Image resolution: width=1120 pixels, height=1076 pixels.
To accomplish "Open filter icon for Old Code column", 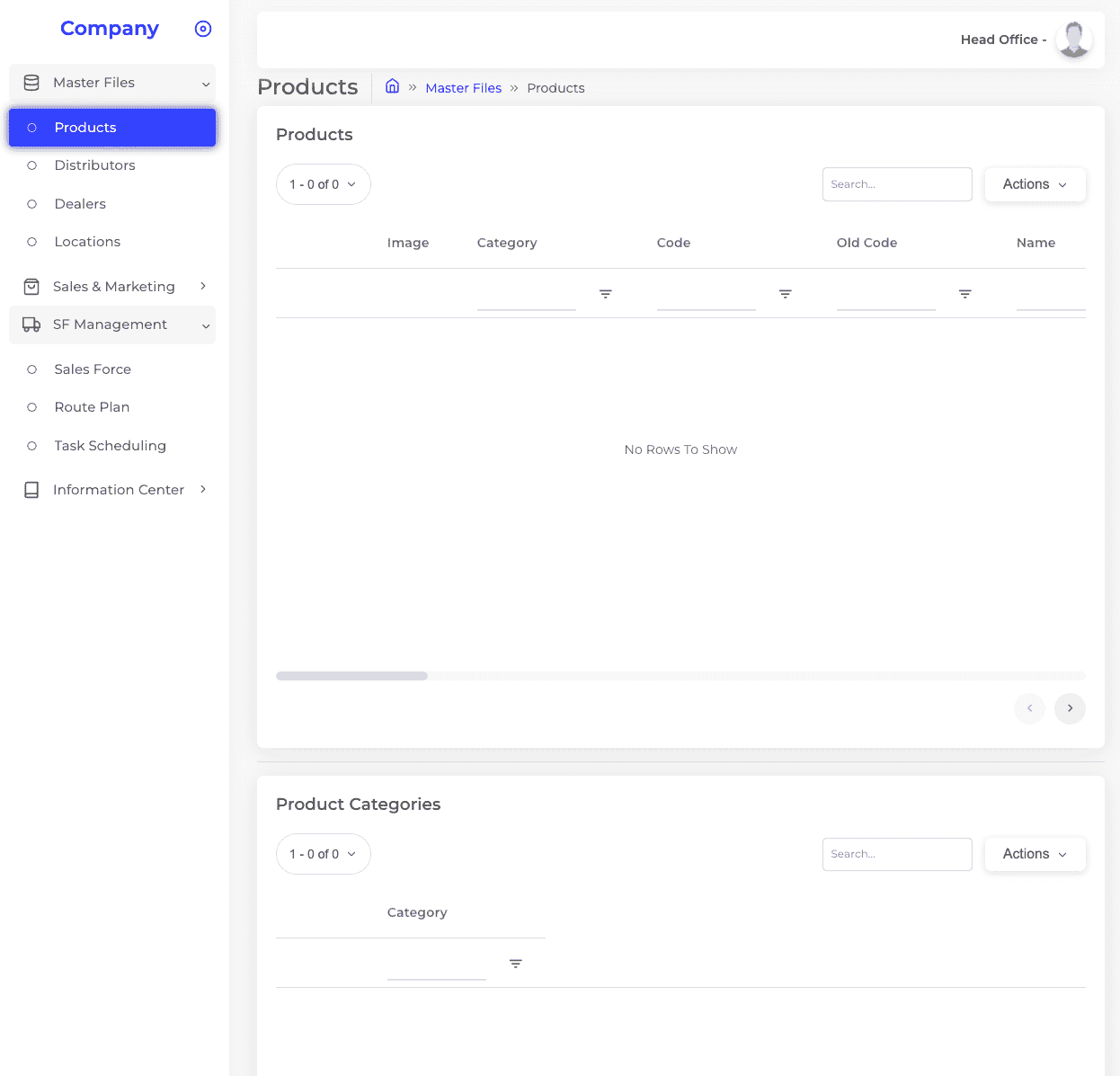I will pos(964,294).
